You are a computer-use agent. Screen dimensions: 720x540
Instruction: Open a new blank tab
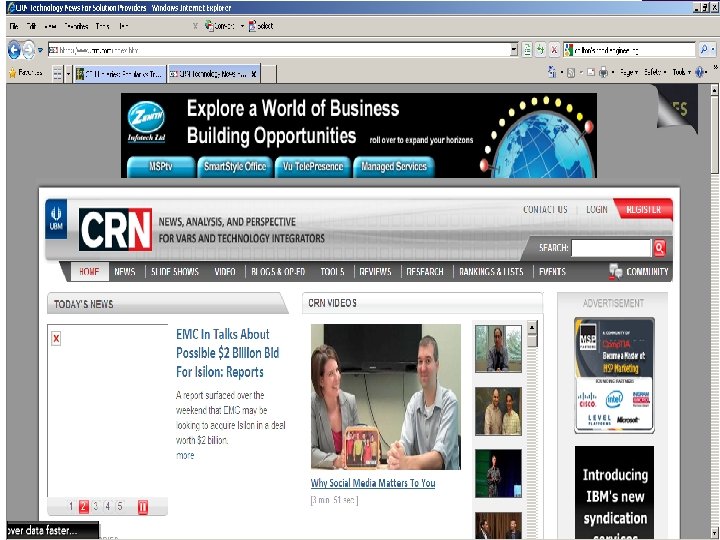tap(269, 74)
